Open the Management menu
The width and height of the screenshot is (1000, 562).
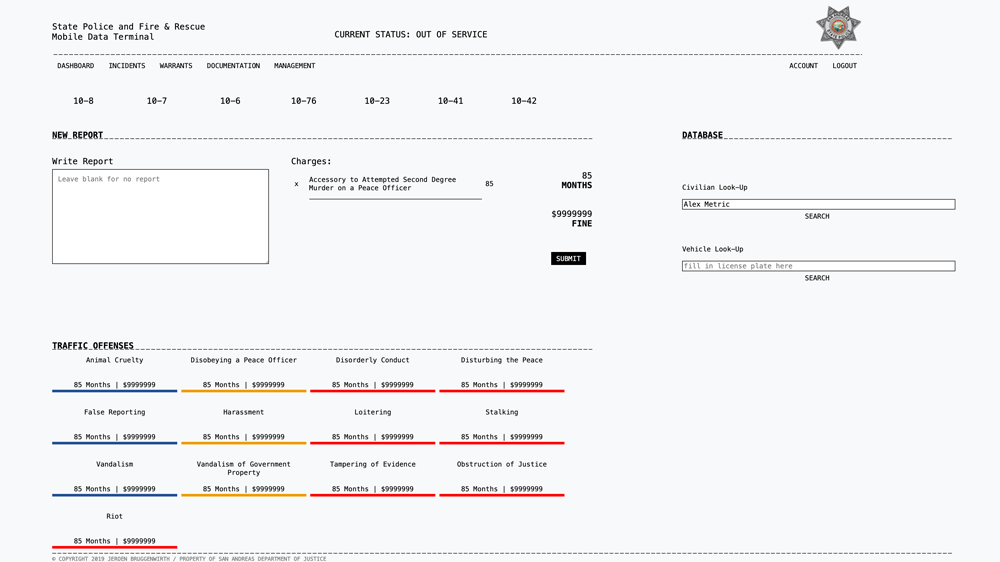[x=294, y=66]
